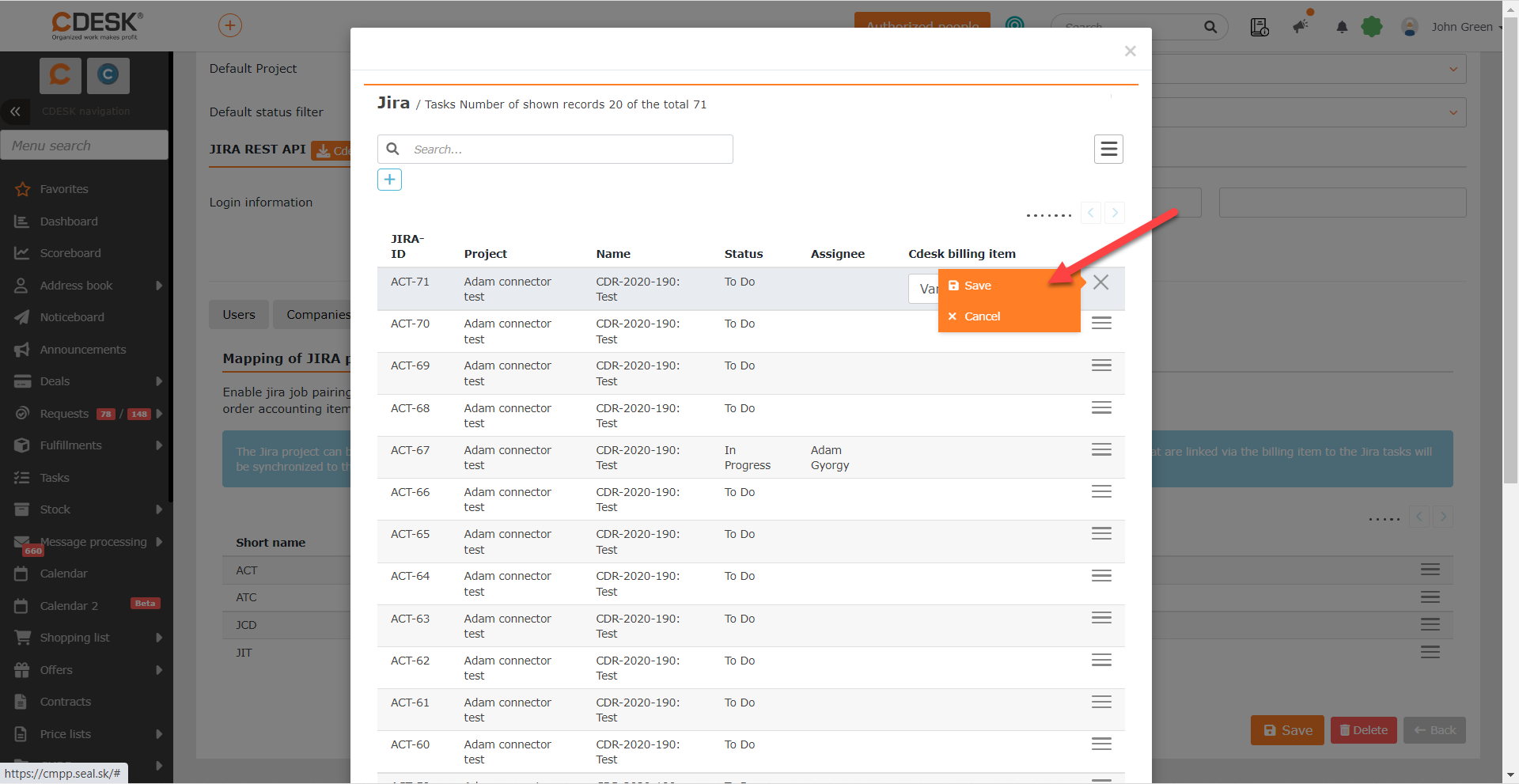Sort by the Status column header

[x=744, y=254]
